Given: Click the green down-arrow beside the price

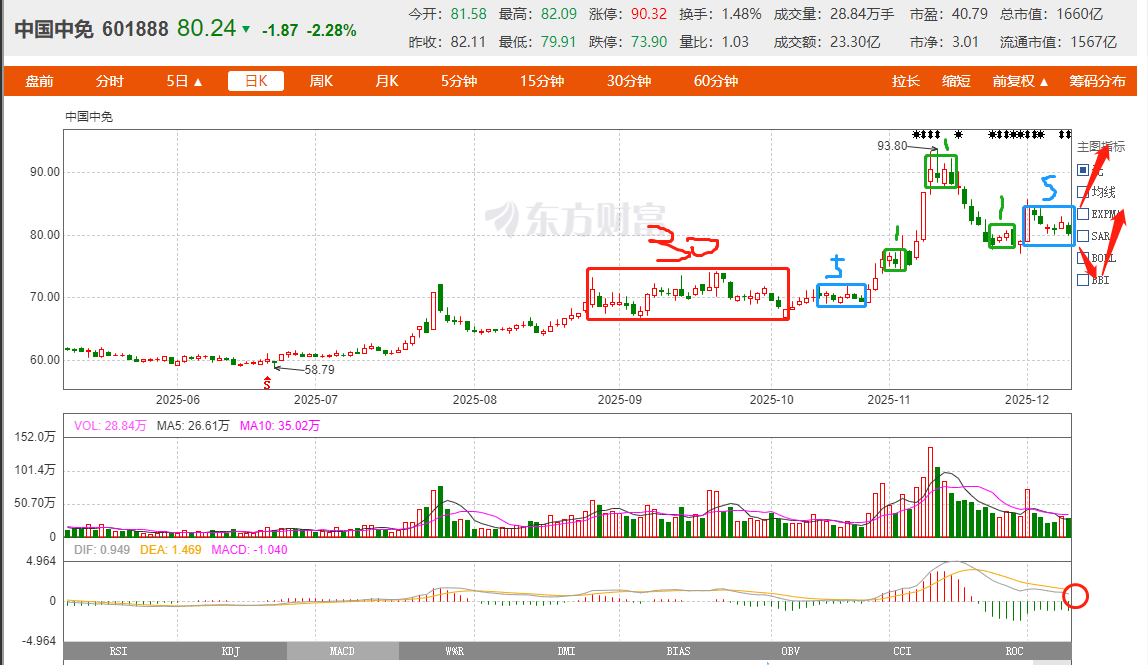Looking at the screenshot, I should click(246, 30).
